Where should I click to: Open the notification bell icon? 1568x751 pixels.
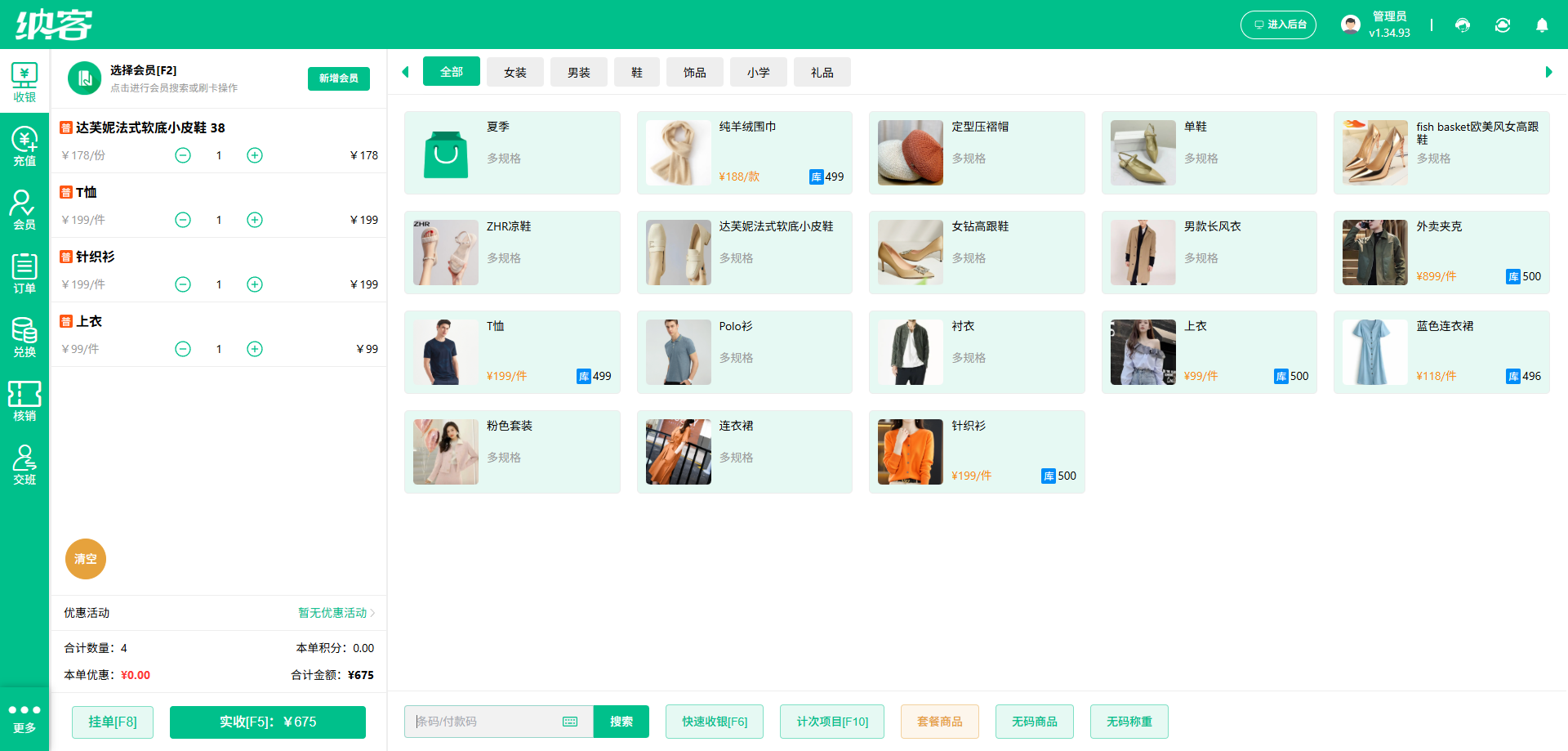click(x=1542, y=25)
